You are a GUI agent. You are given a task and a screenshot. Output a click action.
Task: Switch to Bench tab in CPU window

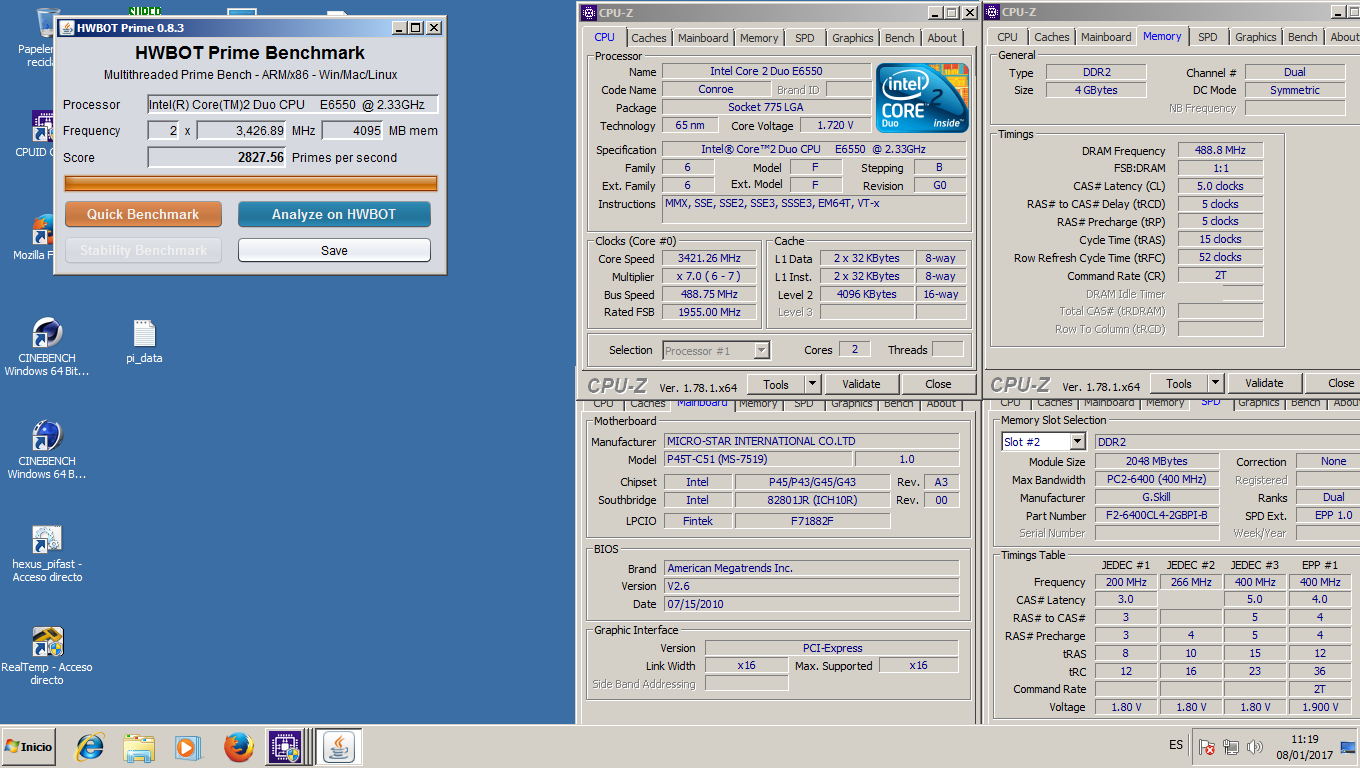(900, 38)
